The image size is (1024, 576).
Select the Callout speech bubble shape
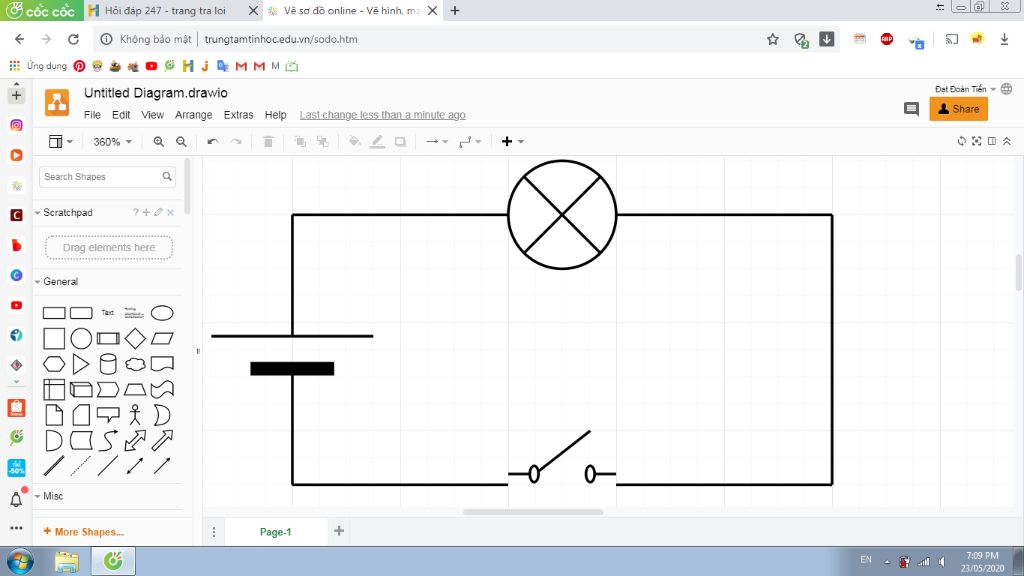108,415
